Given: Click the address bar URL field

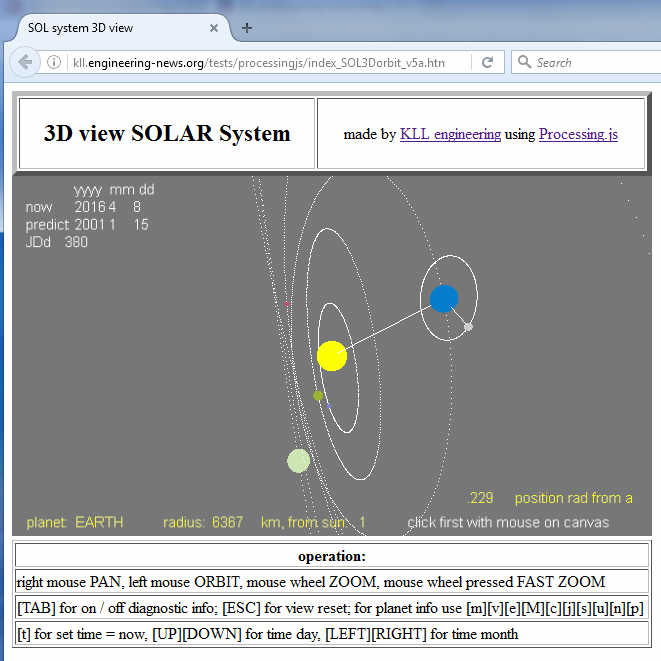Looking at the screenshot, I should 258,62.
